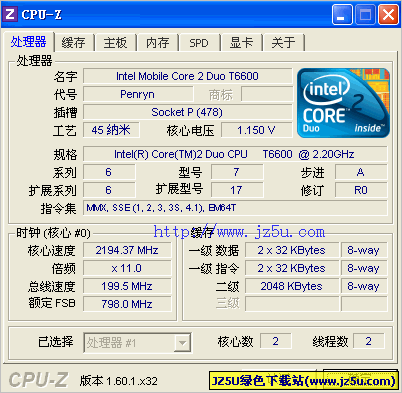Click the core speed value 2194.37 MHz
Image resolution: width=402 pixels, height=393 pixels.
127,250
